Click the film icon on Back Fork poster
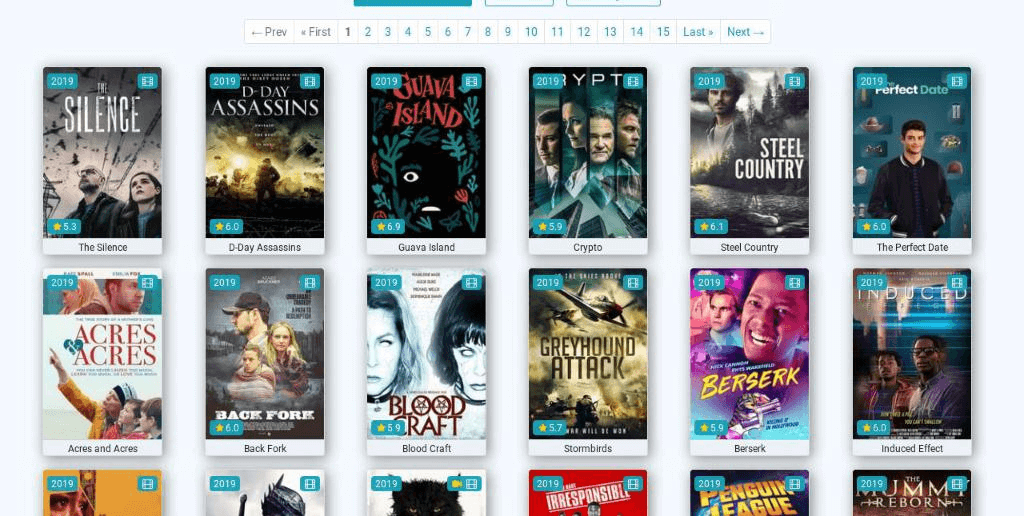1024x516 pixels. click(x=309, y=283)
